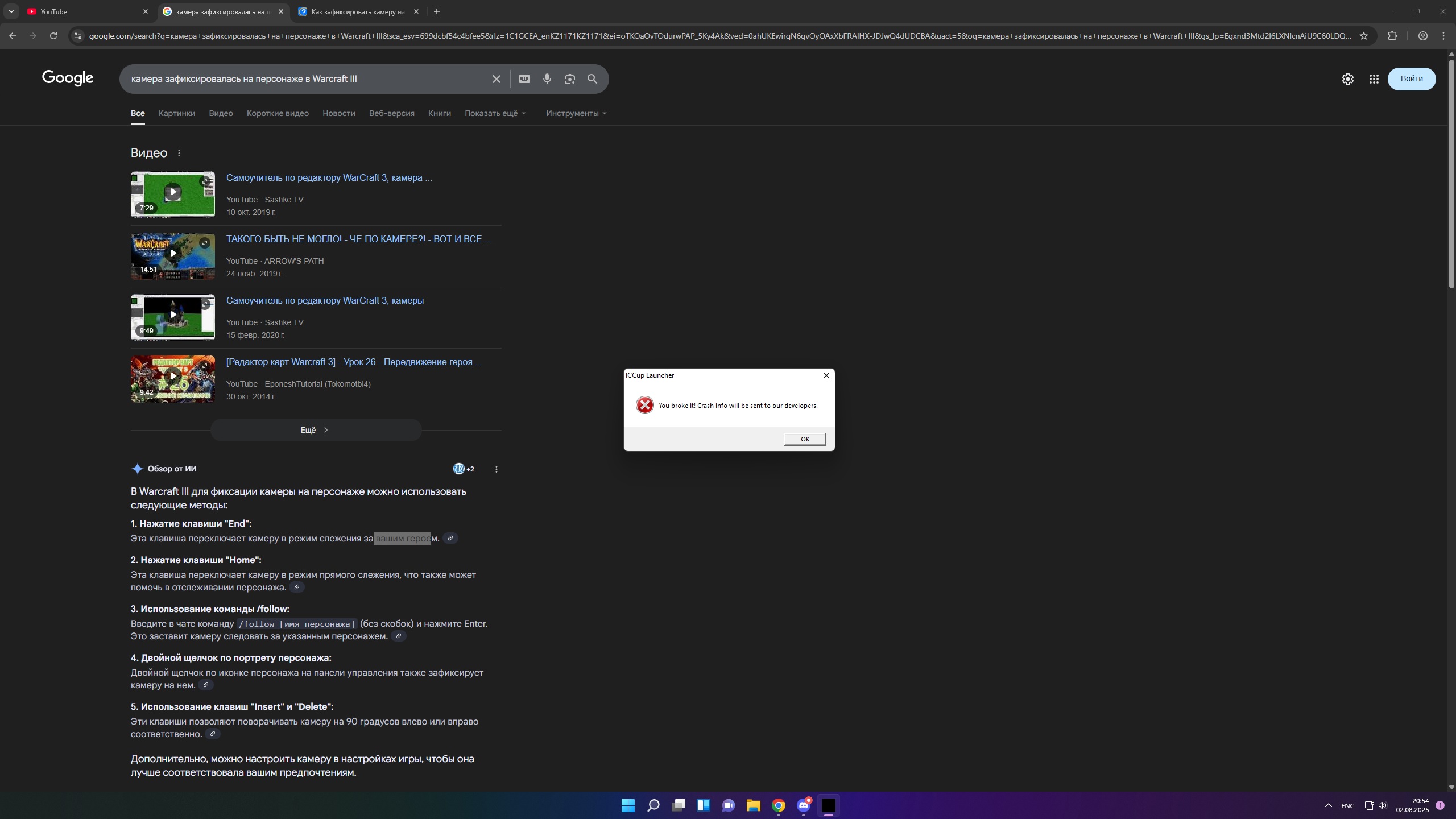The height and width of the screenshot is (819, 1456).
Task: Open the 9:49 Sashke TV video thumbnail
Action: (173, 317)
